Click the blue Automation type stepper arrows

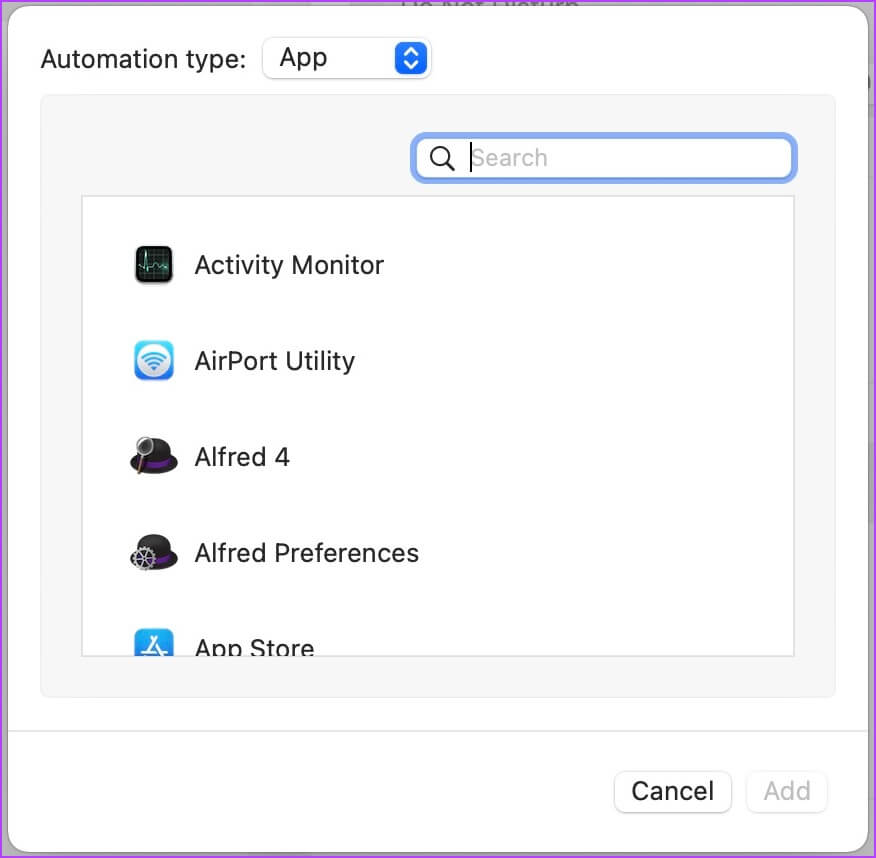click(411, 58)
